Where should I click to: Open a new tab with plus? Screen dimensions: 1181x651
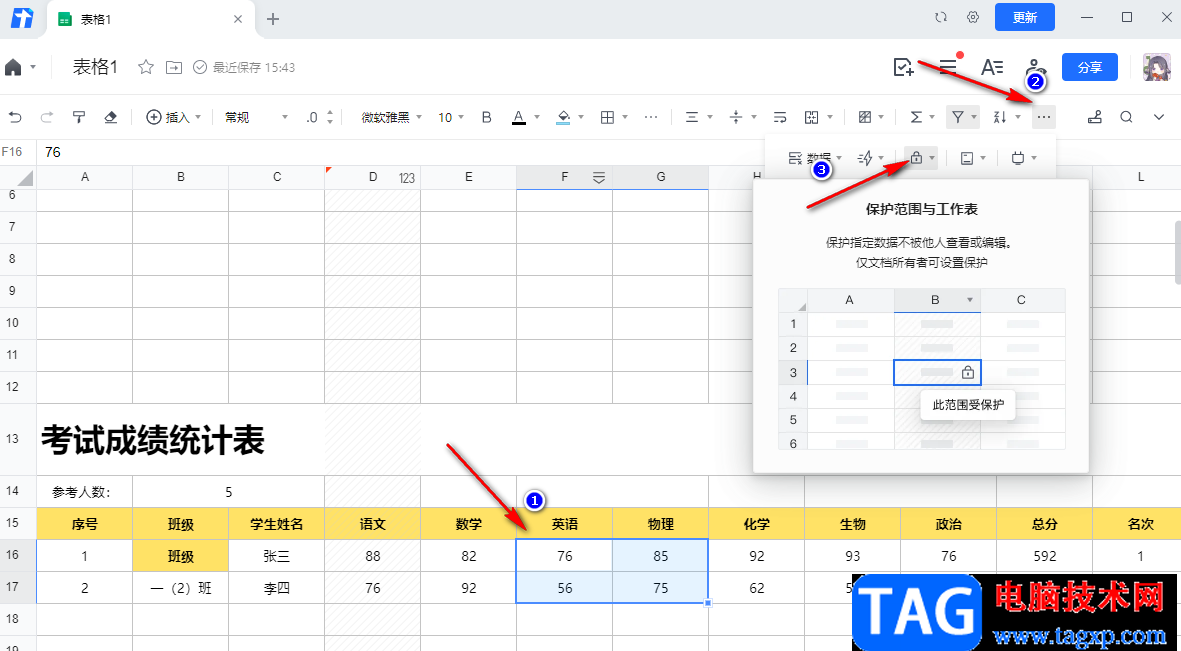[273, 19]
